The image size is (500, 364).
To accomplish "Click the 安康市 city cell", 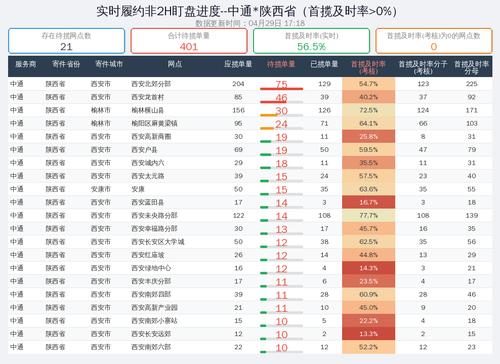I will pos(101,189).
